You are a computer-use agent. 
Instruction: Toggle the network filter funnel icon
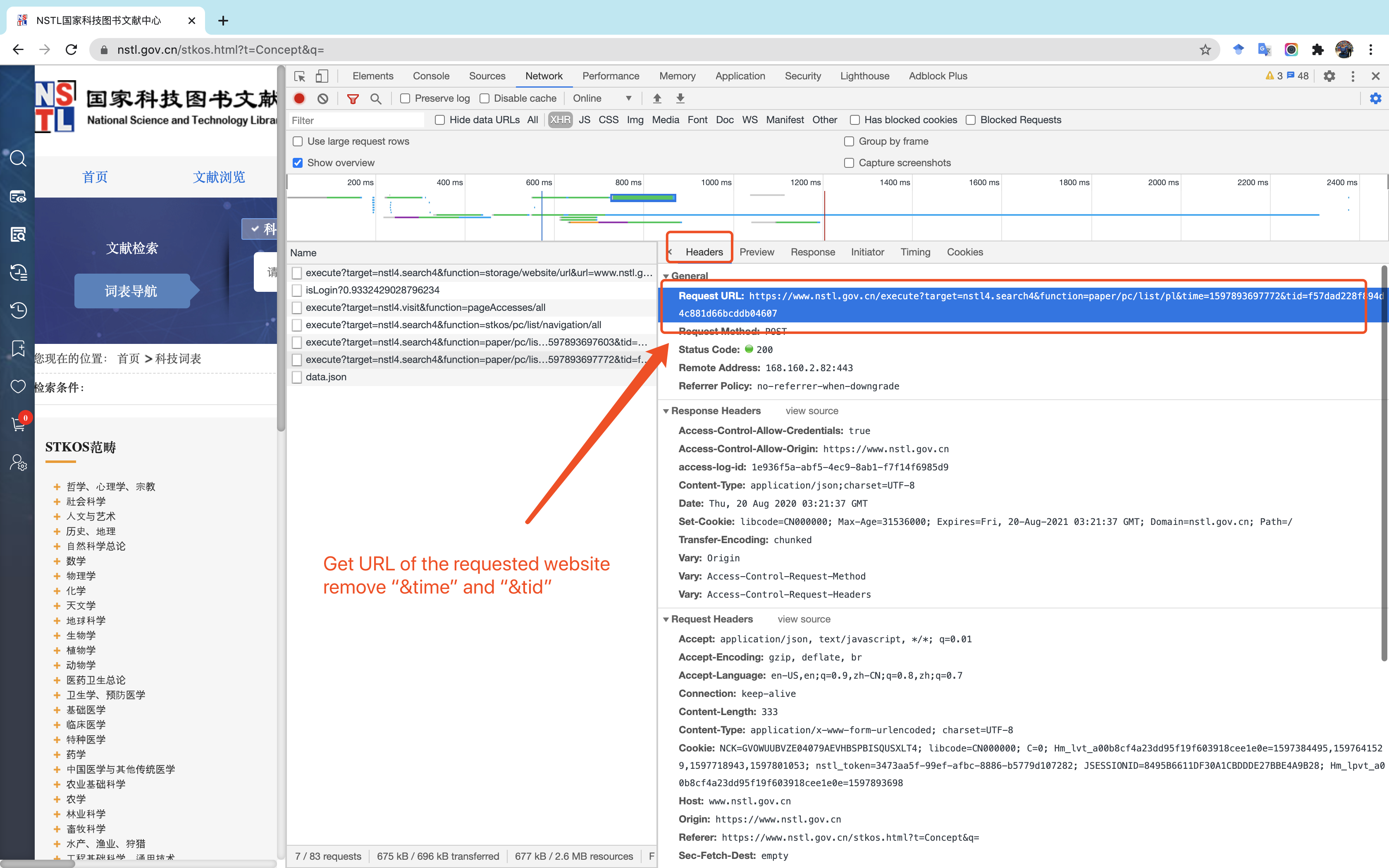(352, 99)
